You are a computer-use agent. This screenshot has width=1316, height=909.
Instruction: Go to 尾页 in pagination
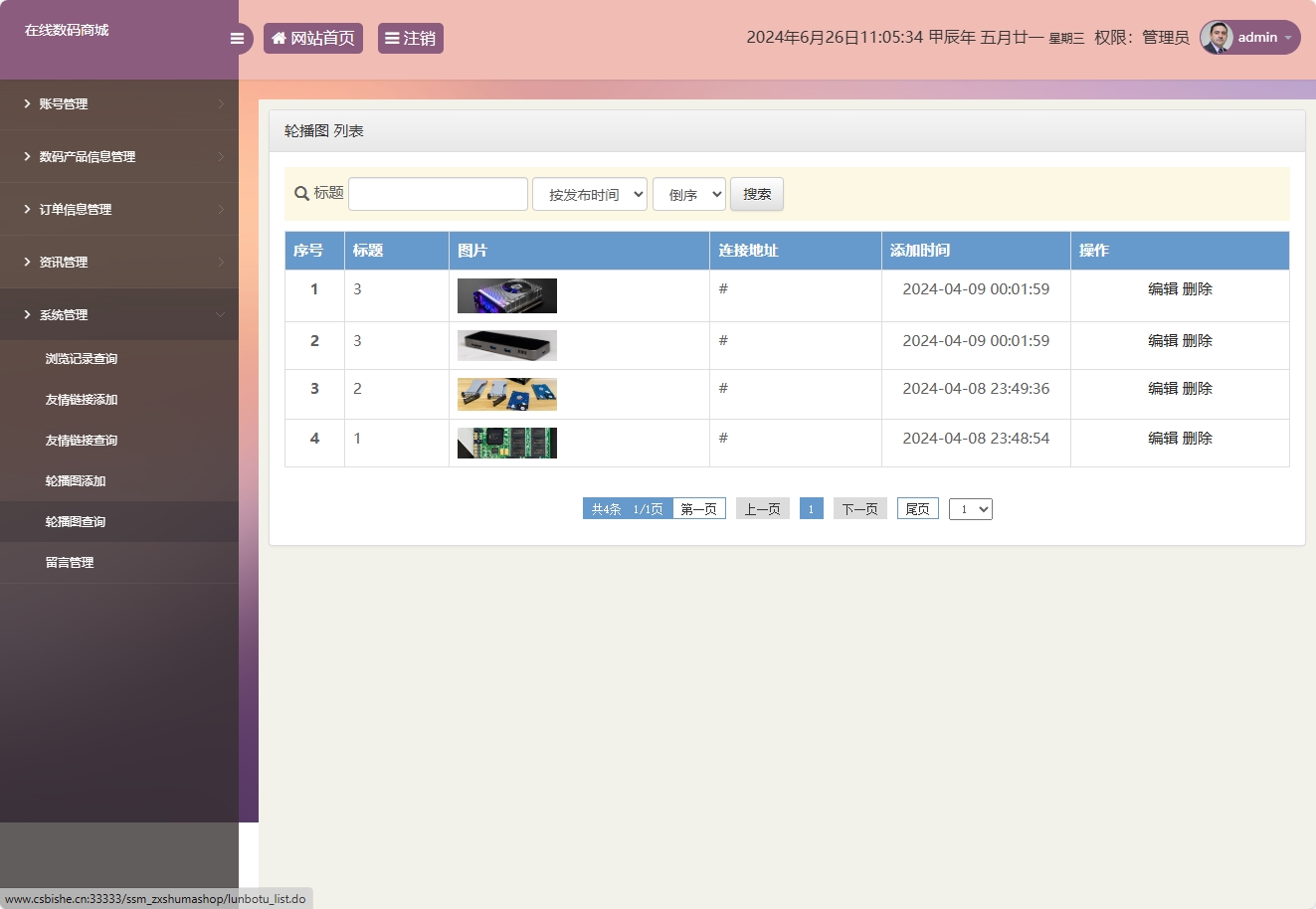point(916,508)
